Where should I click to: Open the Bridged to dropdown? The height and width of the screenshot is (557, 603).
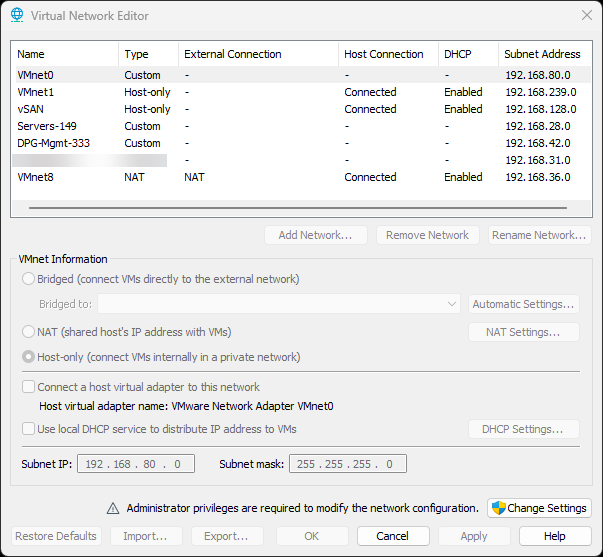279,304
